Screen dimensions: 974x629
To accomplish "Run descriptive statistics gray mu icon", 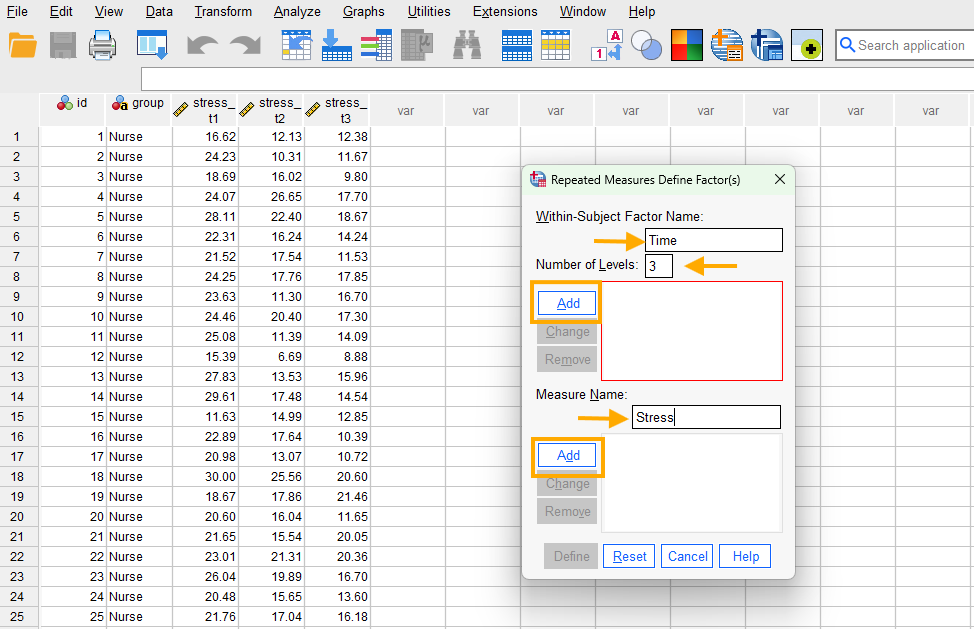I will coord(416,45).
